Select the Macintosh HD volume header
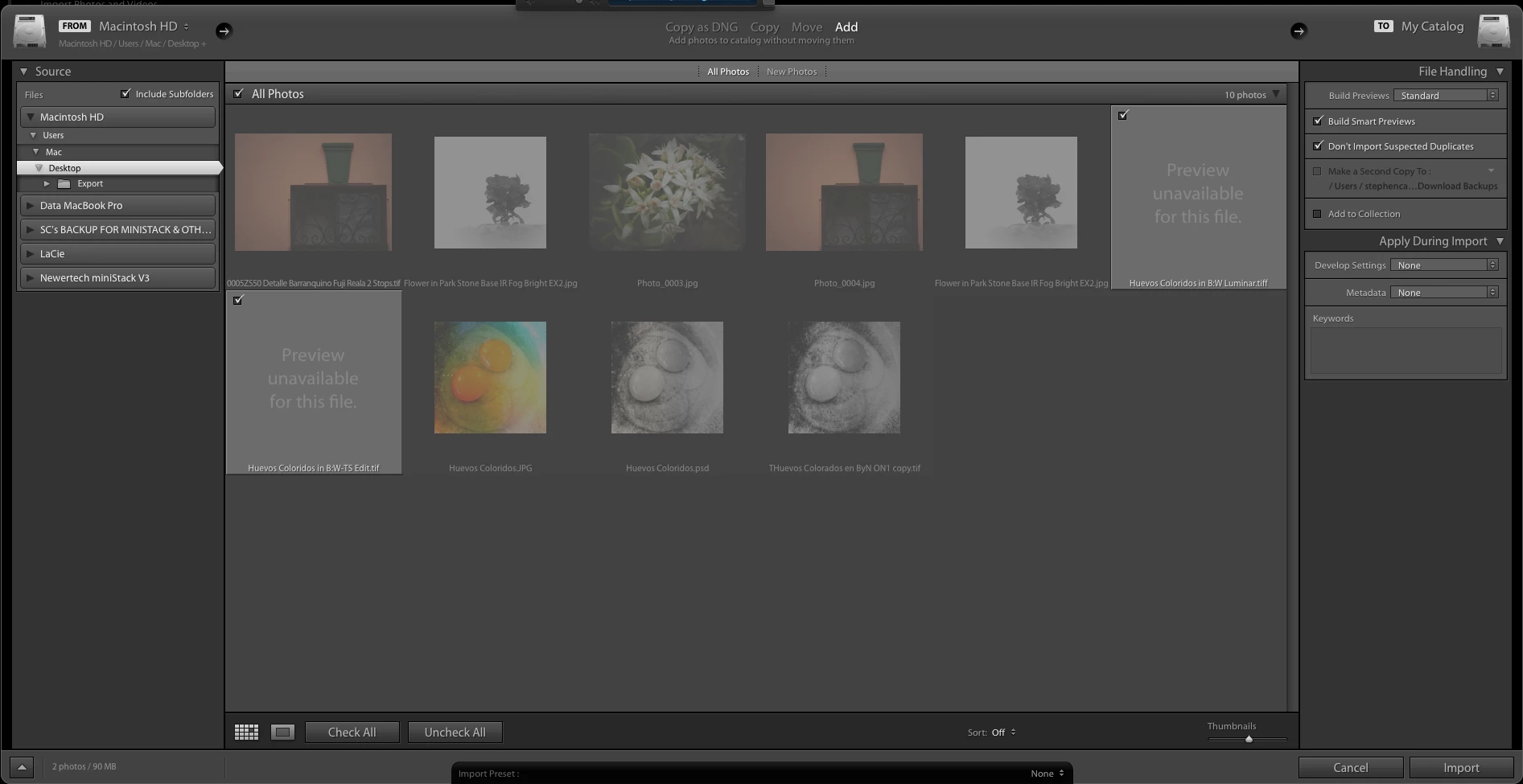Image resolution: width=1523 pixels, height=784 pixels. tap(118, 117)
